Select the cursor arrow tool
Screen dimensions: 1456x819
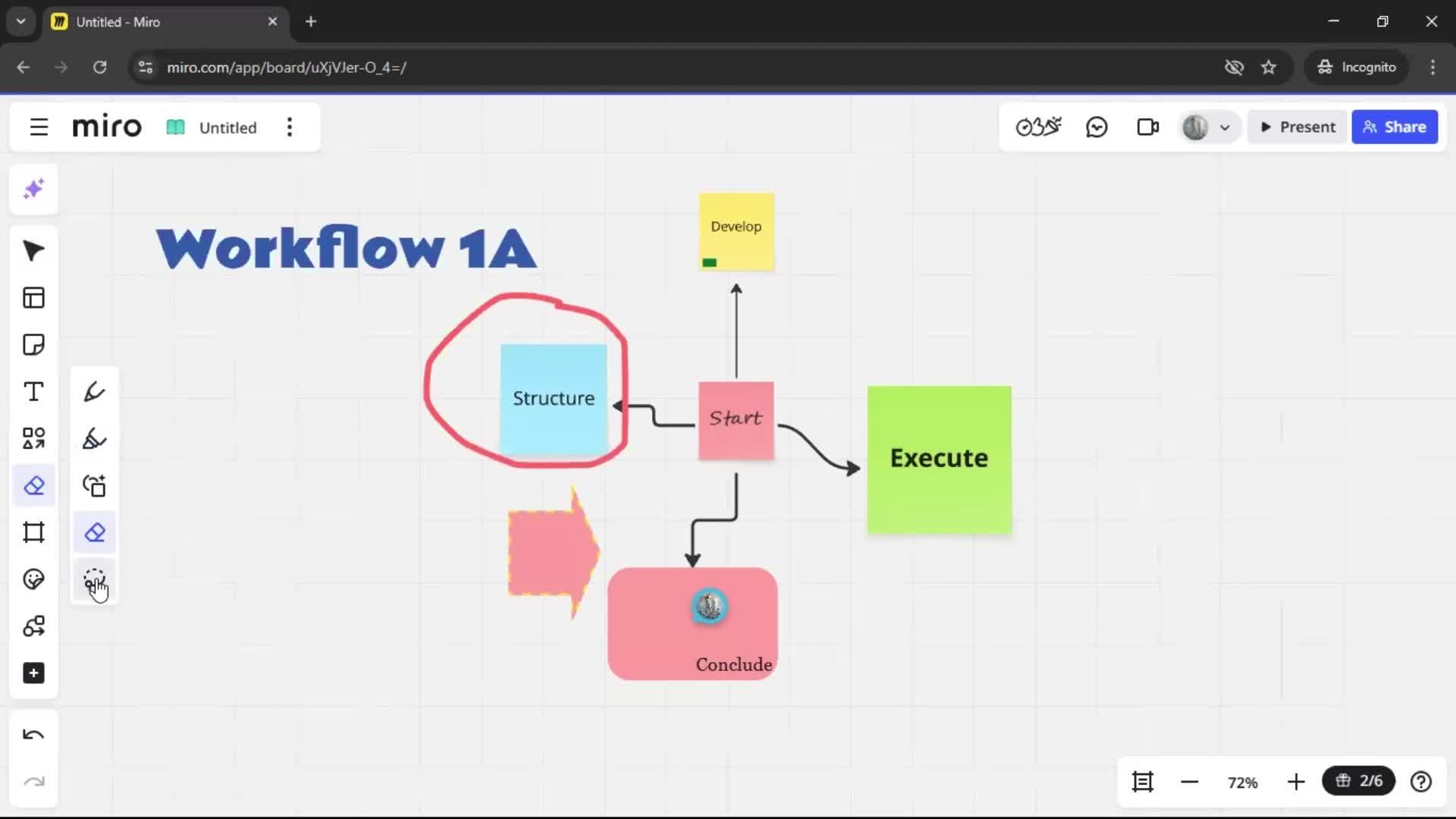tap(33, 251)
